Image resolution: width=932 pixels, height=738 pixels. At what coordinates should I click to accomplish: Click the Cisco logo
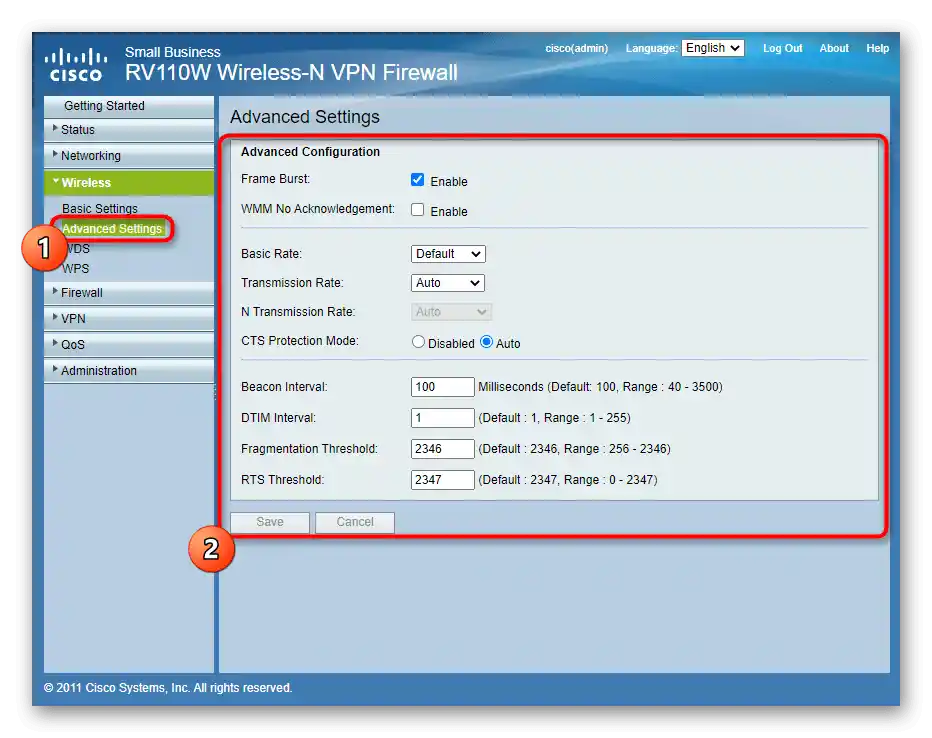pos(75,65)
